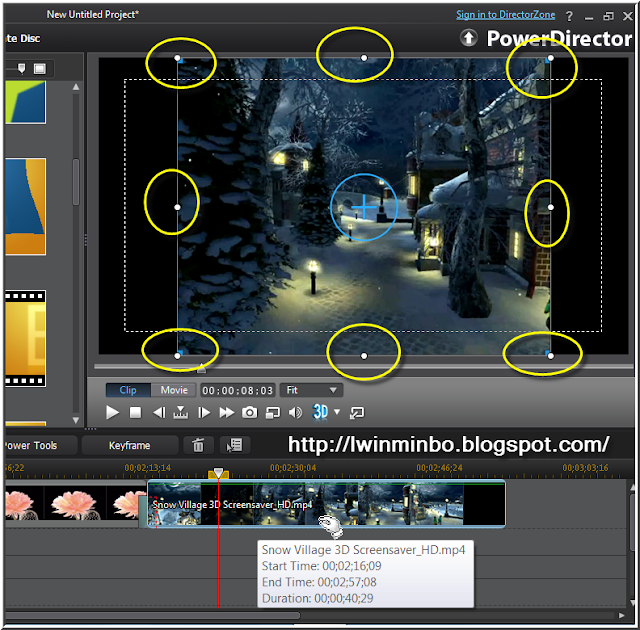
Task: Click the timeline horizontal scrollbar thumb
Action: pos(153,615)
